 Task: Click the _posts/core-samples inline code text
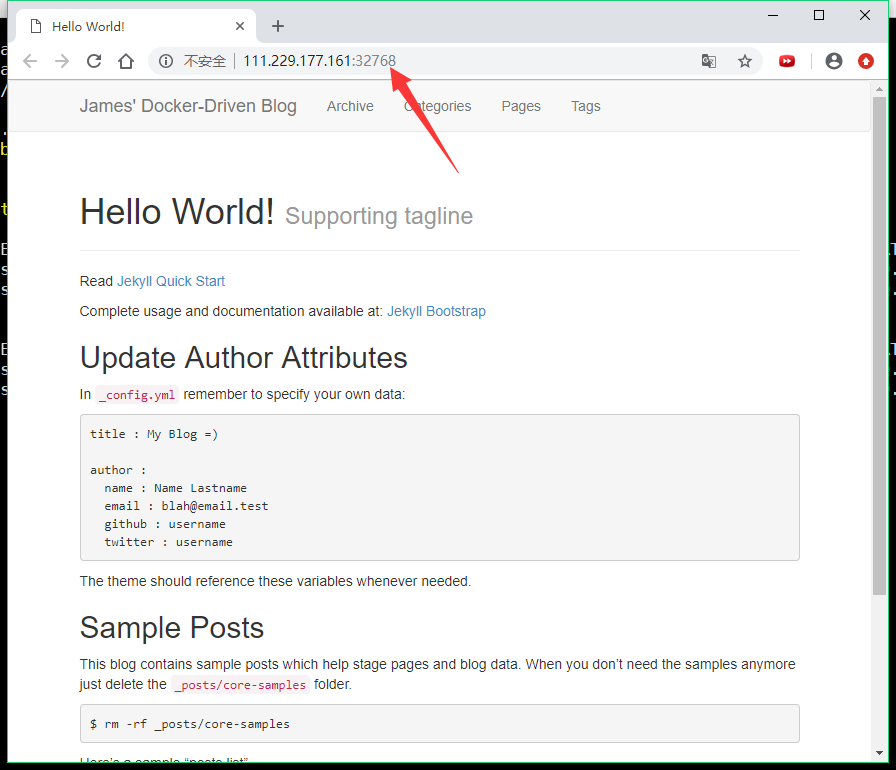pos(241,684)
